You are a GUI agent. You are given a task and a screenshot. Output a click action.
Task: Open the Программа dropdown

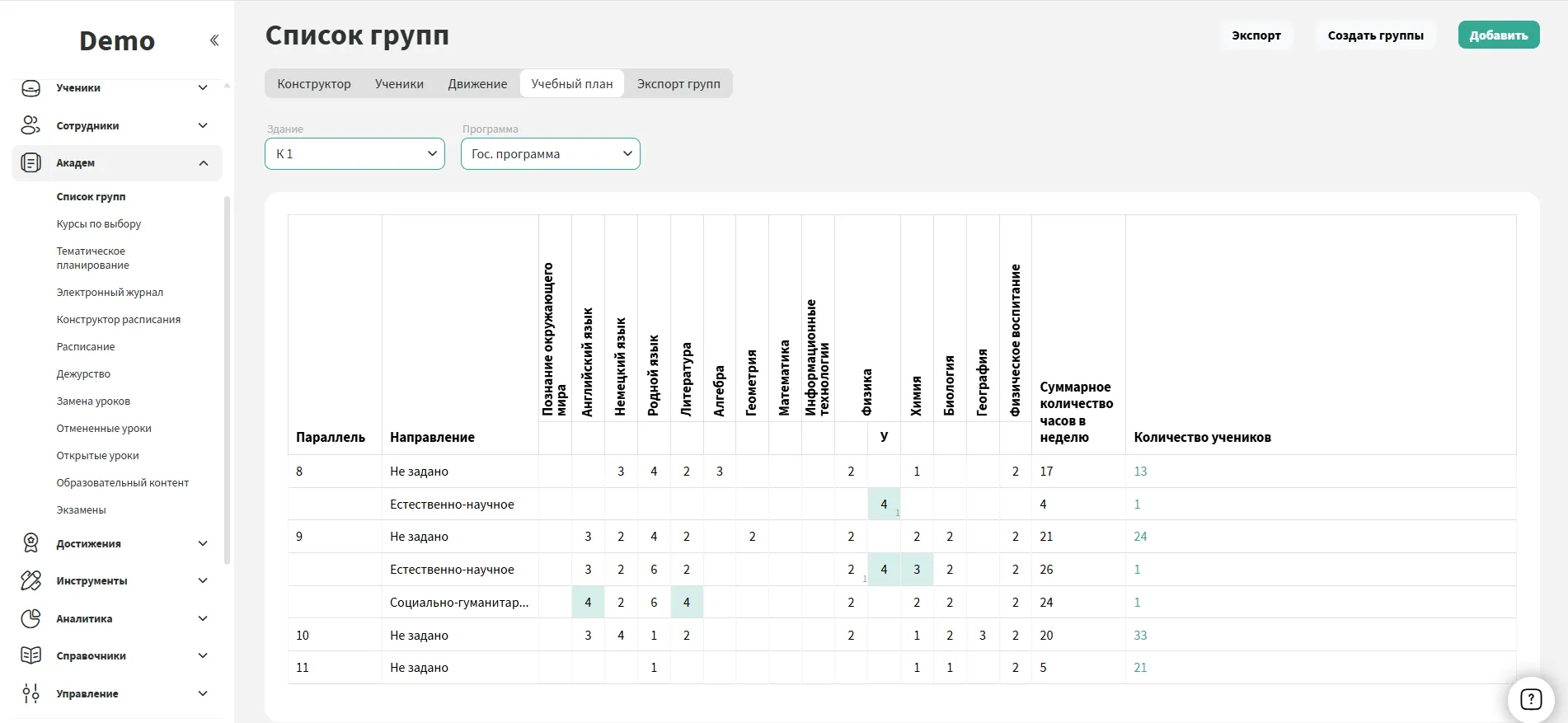[550, 154]
